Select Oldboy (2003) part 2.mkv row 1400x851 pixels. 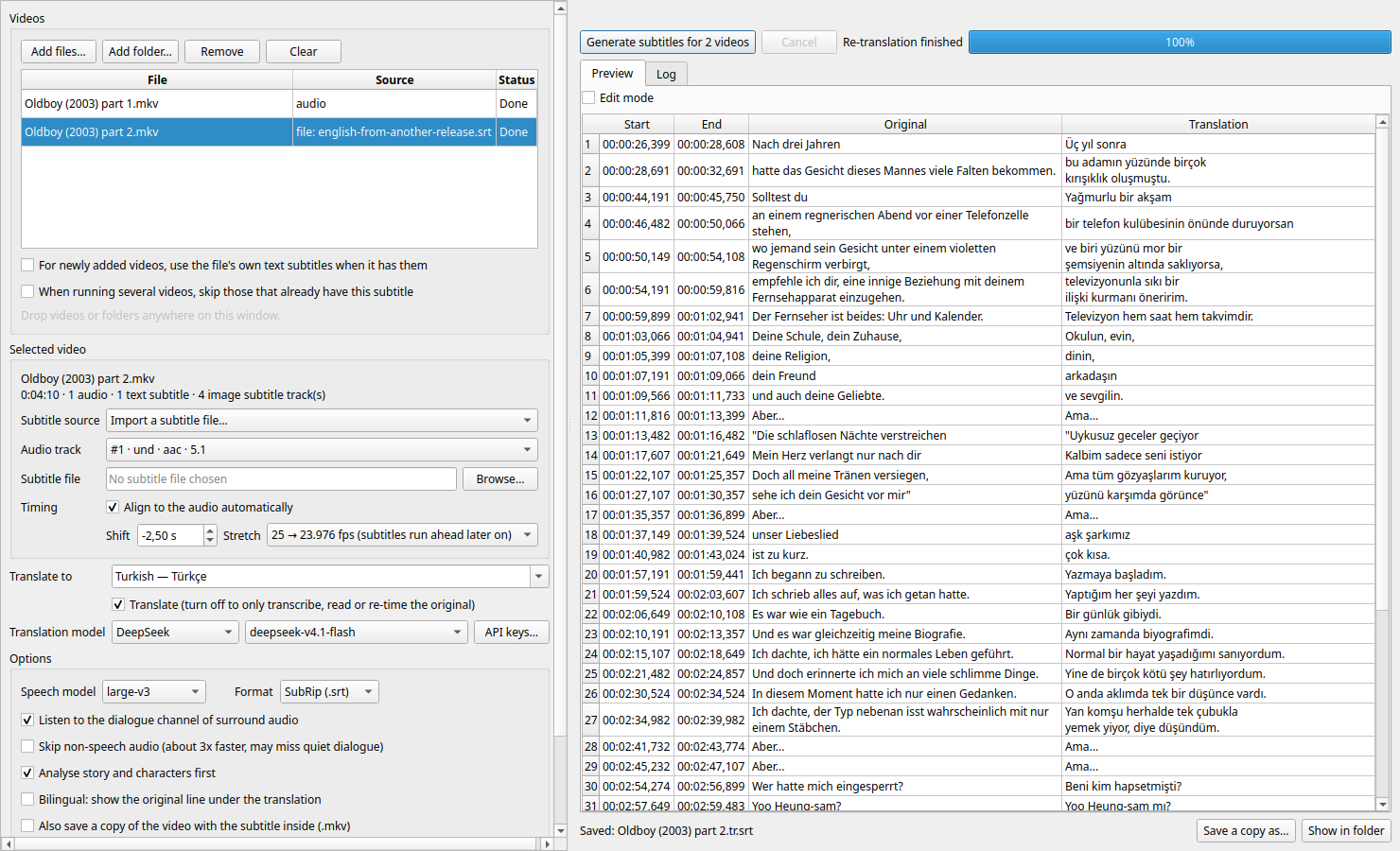point(279,132)
